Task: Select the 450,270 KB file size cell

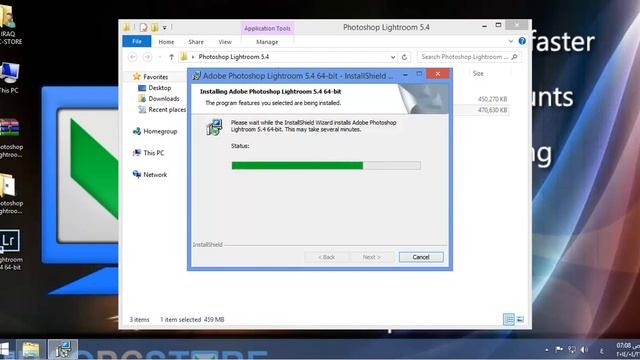Action: (492, 99)
